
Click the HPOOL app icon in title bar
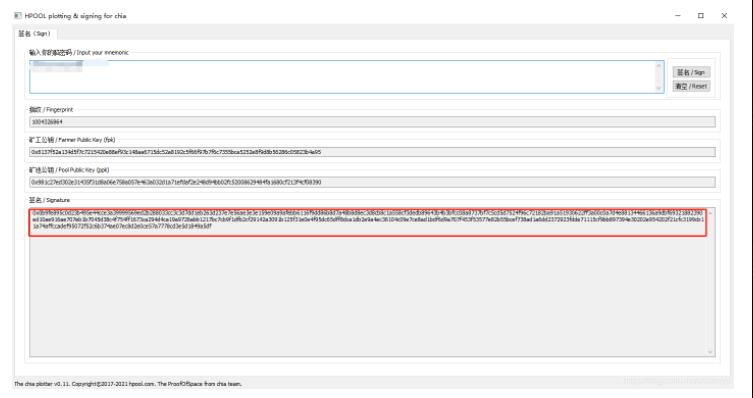pos(18,16)
